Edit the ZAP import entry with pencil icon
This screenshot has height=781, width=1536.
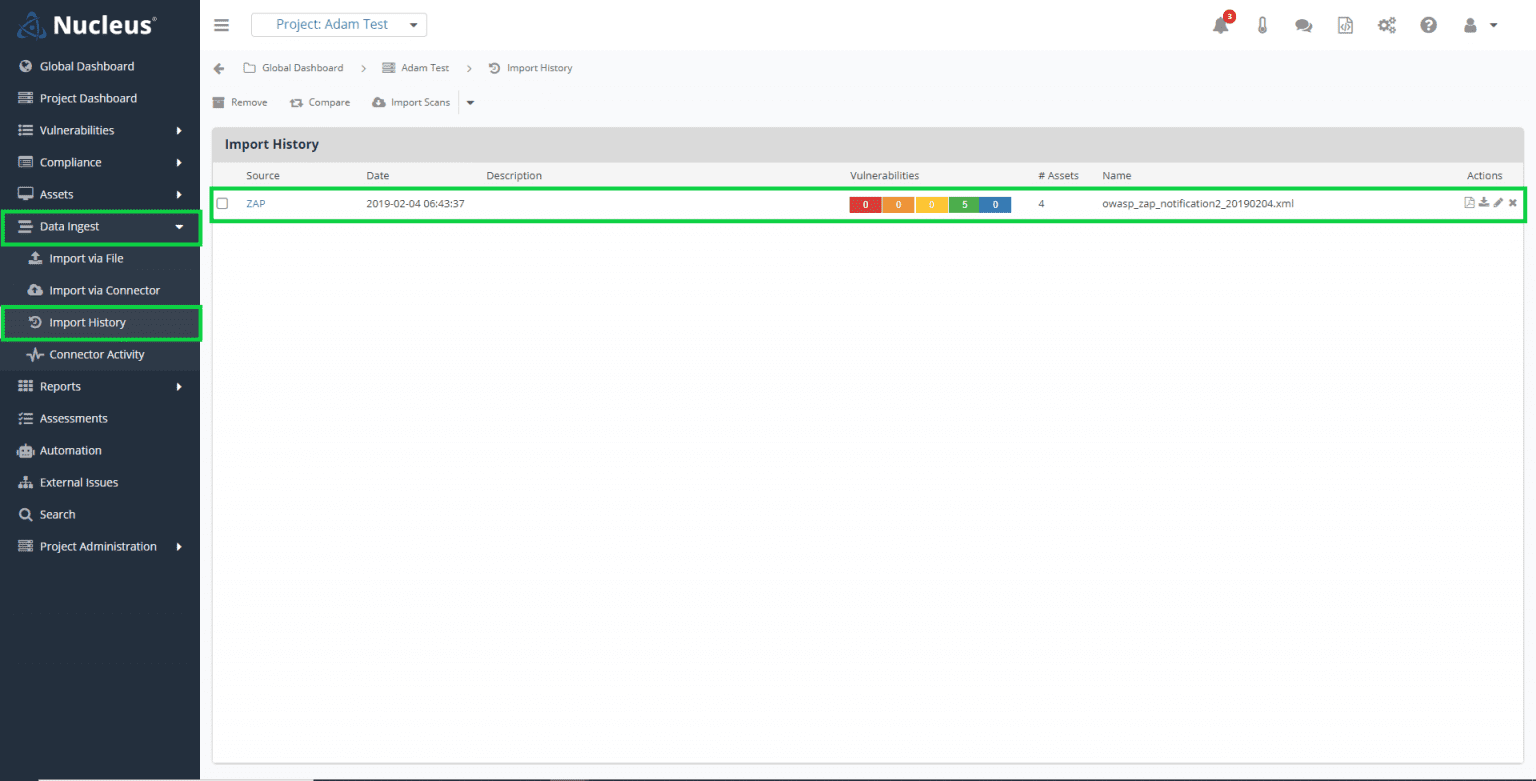pyautogui.click(x=1497, y=202)
